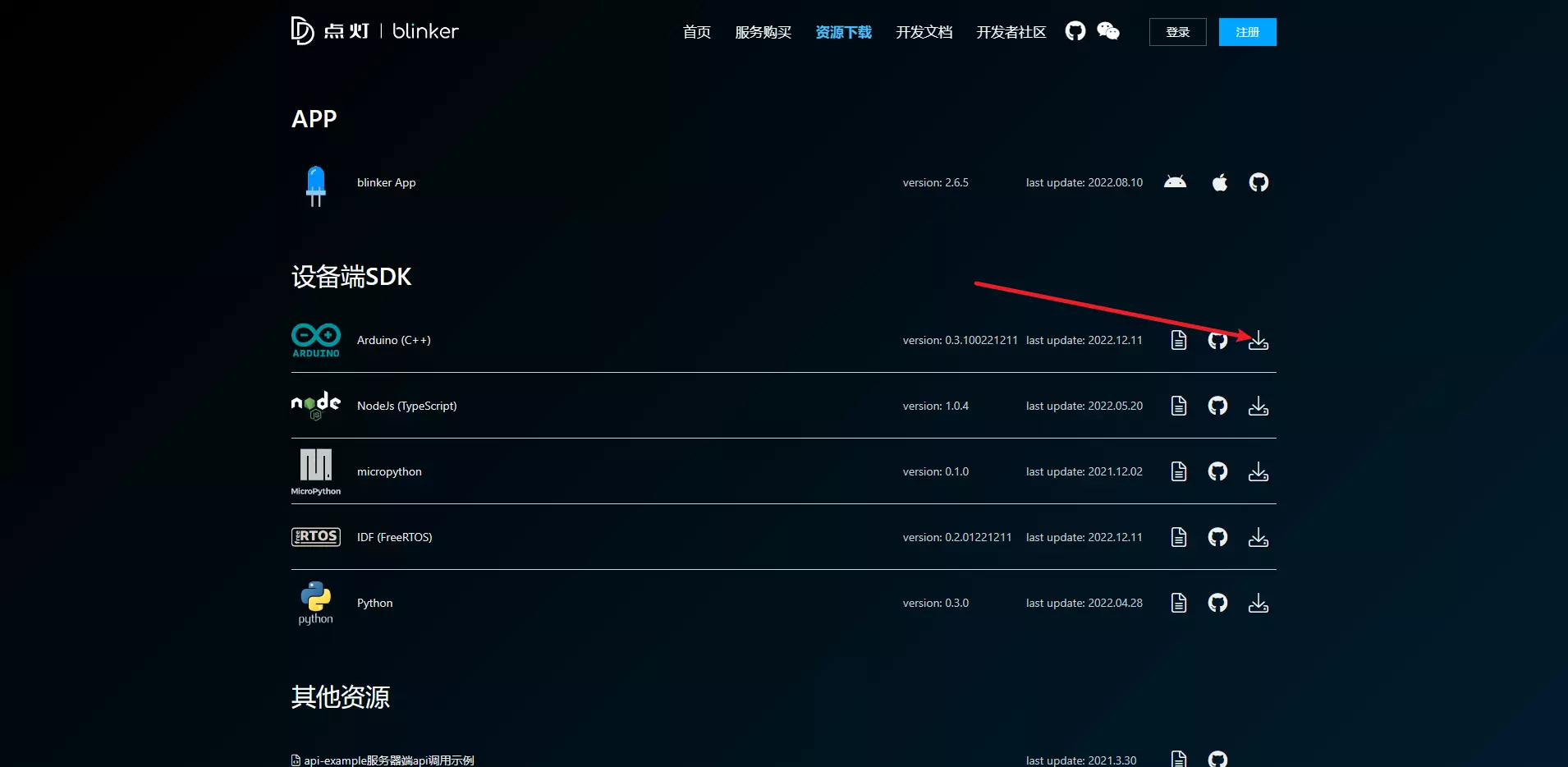Click the api-example服务器端api调用示例 entry
Image resolution: width=1568 pixels, height=767 pixels.
[383, 760]
